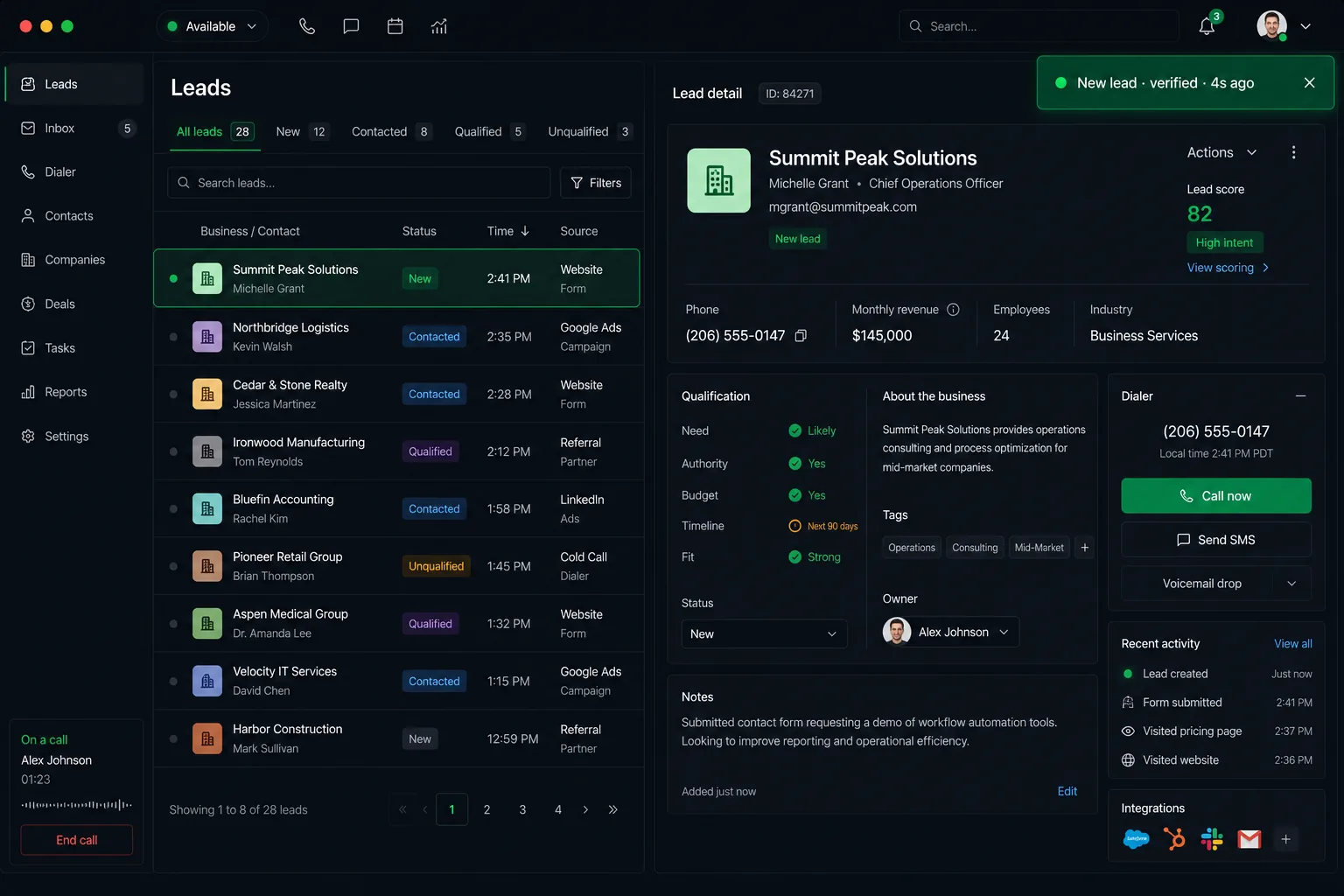The width and height of the screenshot is (1344, 896).
Task: Add a new integration with plus
Action: pyautogui.click(x=1286, y=839)
